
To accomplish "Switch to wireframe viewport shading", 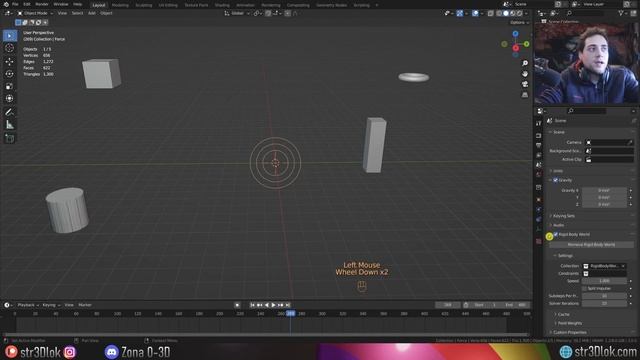I will pos(499,13).
